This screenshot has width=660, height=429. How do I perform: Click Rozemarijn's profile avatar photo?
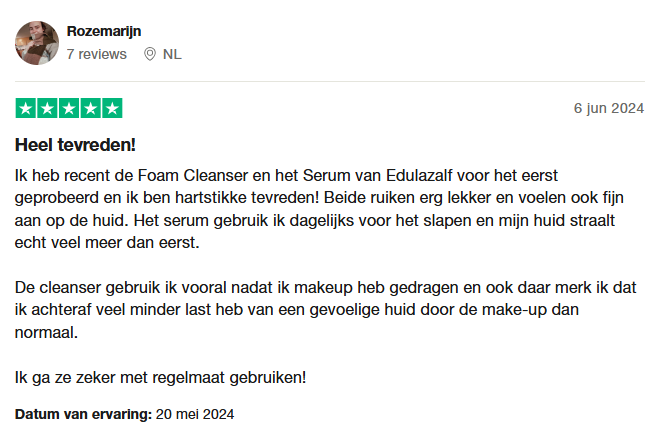[x=36, y=42]
